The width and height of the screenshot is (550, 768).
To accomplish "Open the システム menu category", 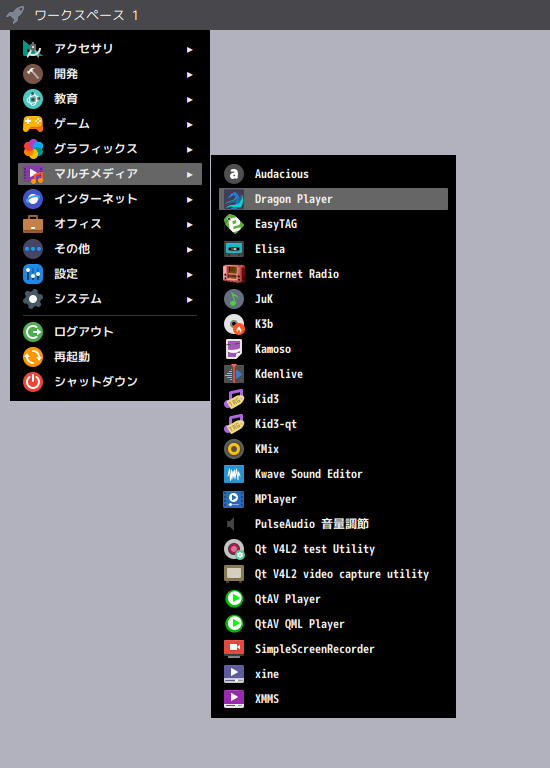I will click(x=110, y=299).
